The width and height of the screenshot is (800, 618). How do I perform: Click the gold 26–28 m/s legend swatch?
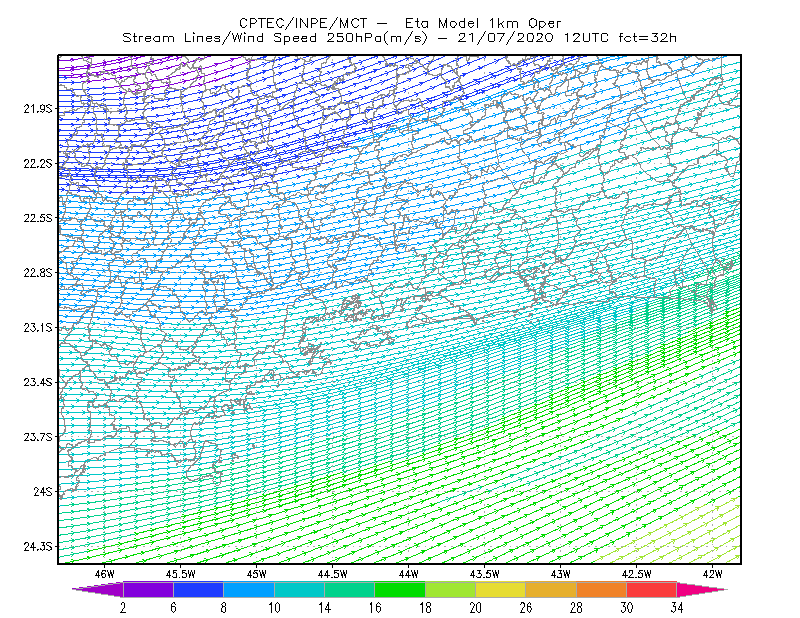pos(551,589)
